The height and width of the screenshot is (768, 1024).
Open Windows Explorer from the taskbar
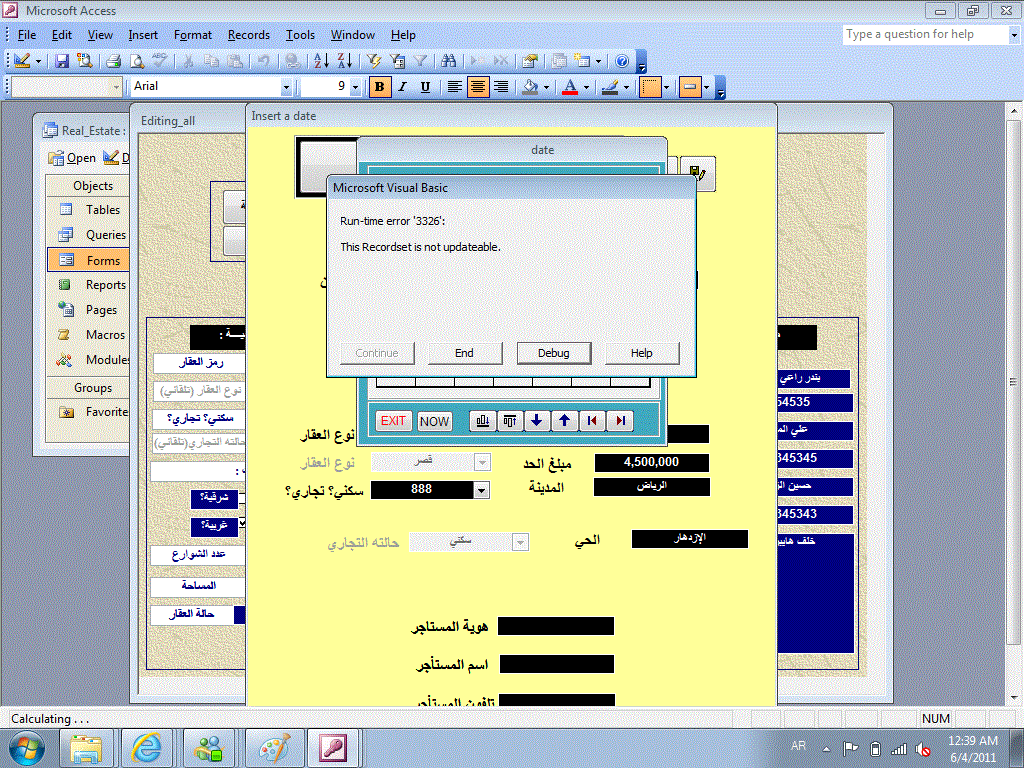(86, 748)
